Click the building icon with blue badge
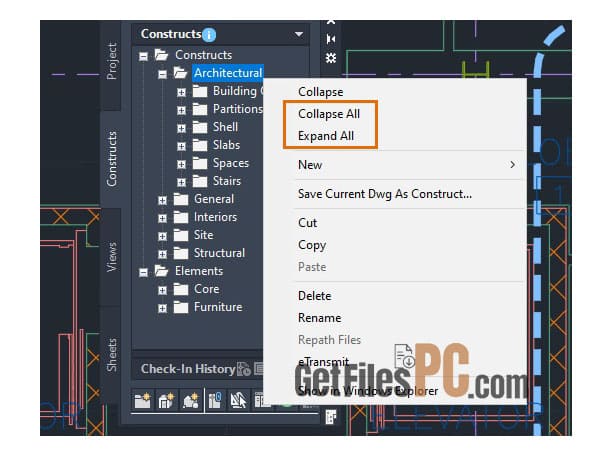The width and height of the screenshot is (610, 454). (x=215, y=400)
